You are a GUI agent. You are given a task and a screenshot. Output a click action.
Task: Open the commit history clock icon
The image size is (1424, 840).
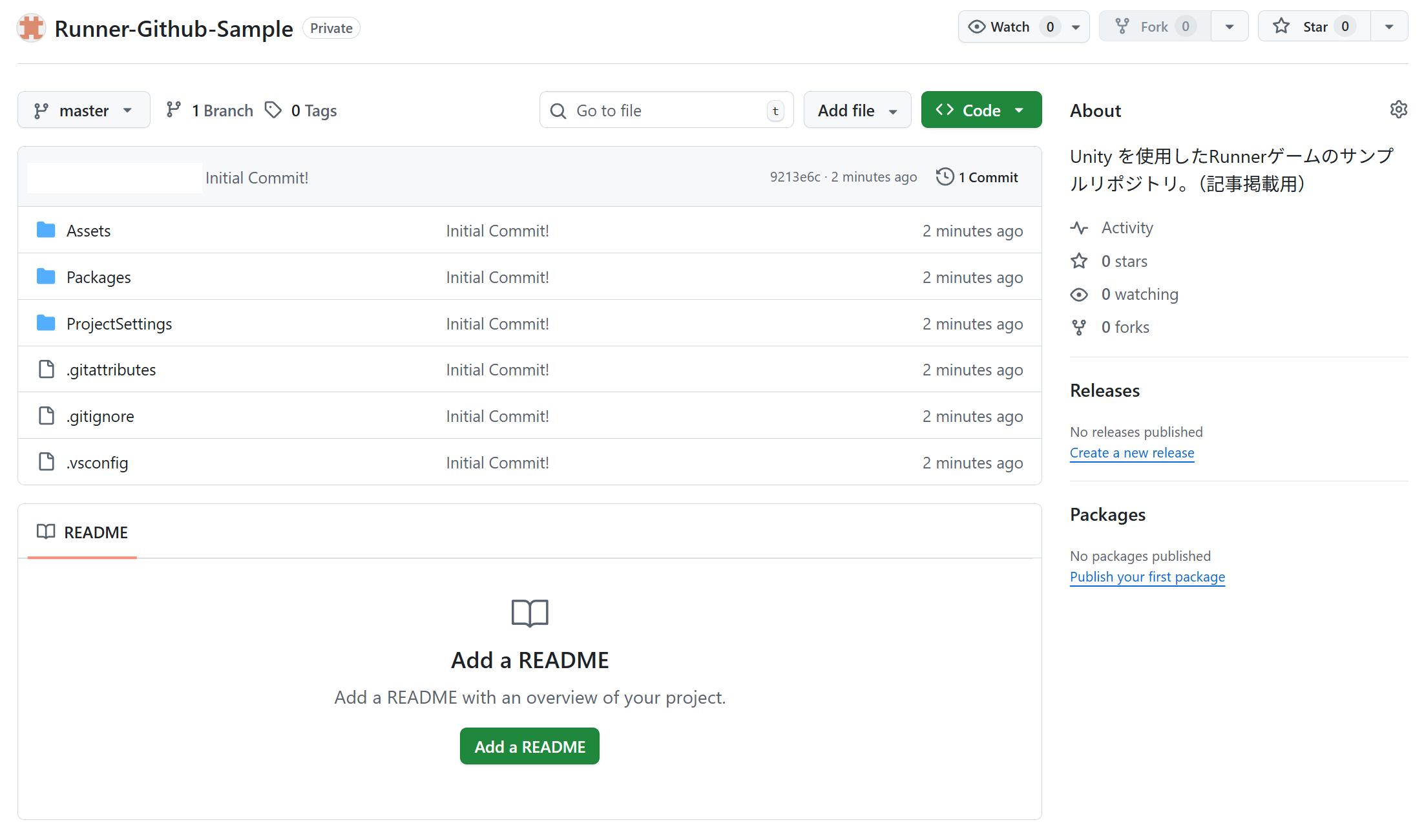[x=945, y=176]
